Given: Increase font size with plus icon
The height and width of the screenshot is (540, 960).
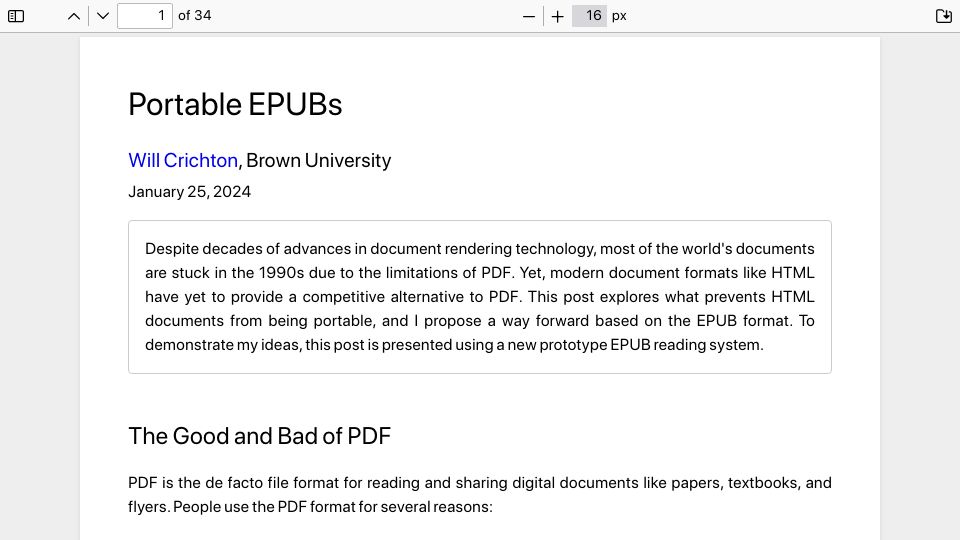Looking at the screenshot, I should point(557,17).
